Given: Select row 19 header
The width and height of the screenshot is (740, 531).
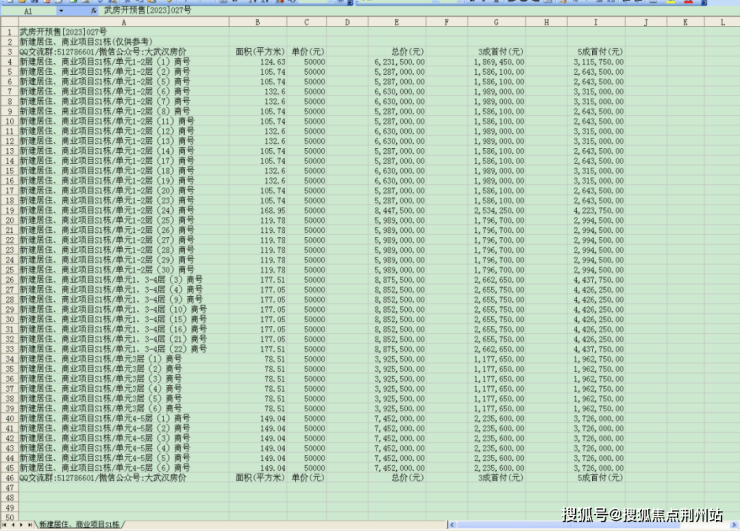Looking at the screenshot, I should coord(9,211).
